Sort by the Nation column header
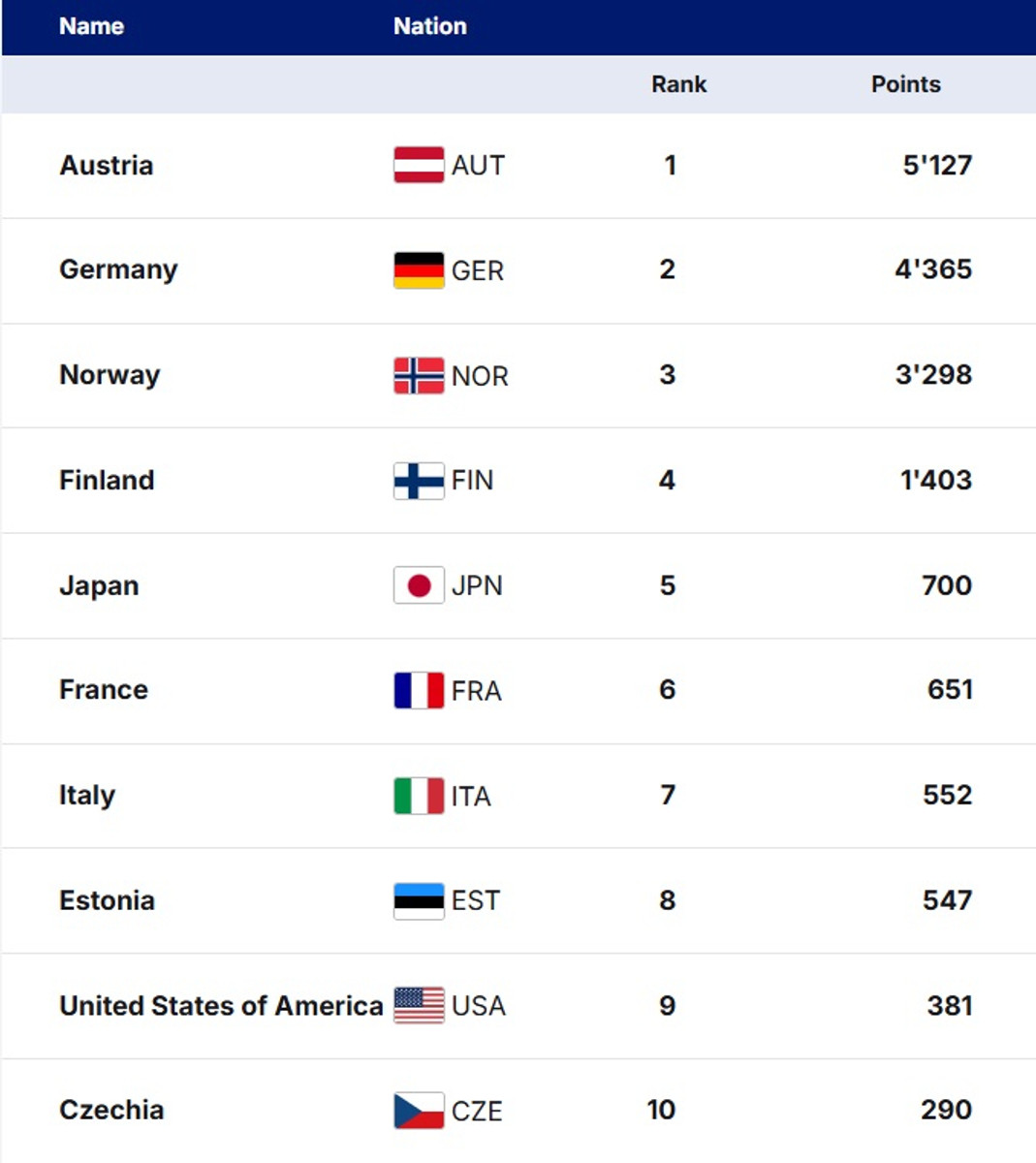The image size is (1036, 1163). pos(429,26)
